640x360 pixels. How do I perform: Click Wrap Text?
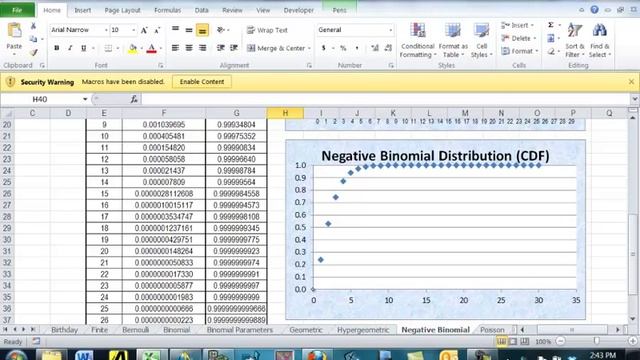[267, 30]
